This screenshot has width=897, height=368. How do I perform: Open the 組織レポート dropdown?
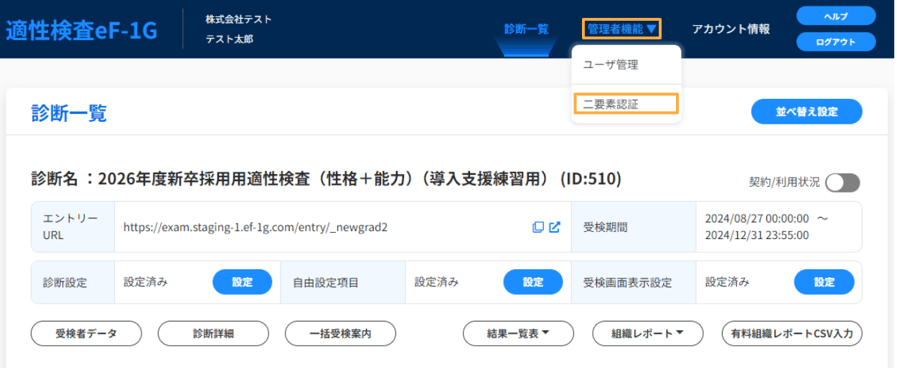coord(648,334)
